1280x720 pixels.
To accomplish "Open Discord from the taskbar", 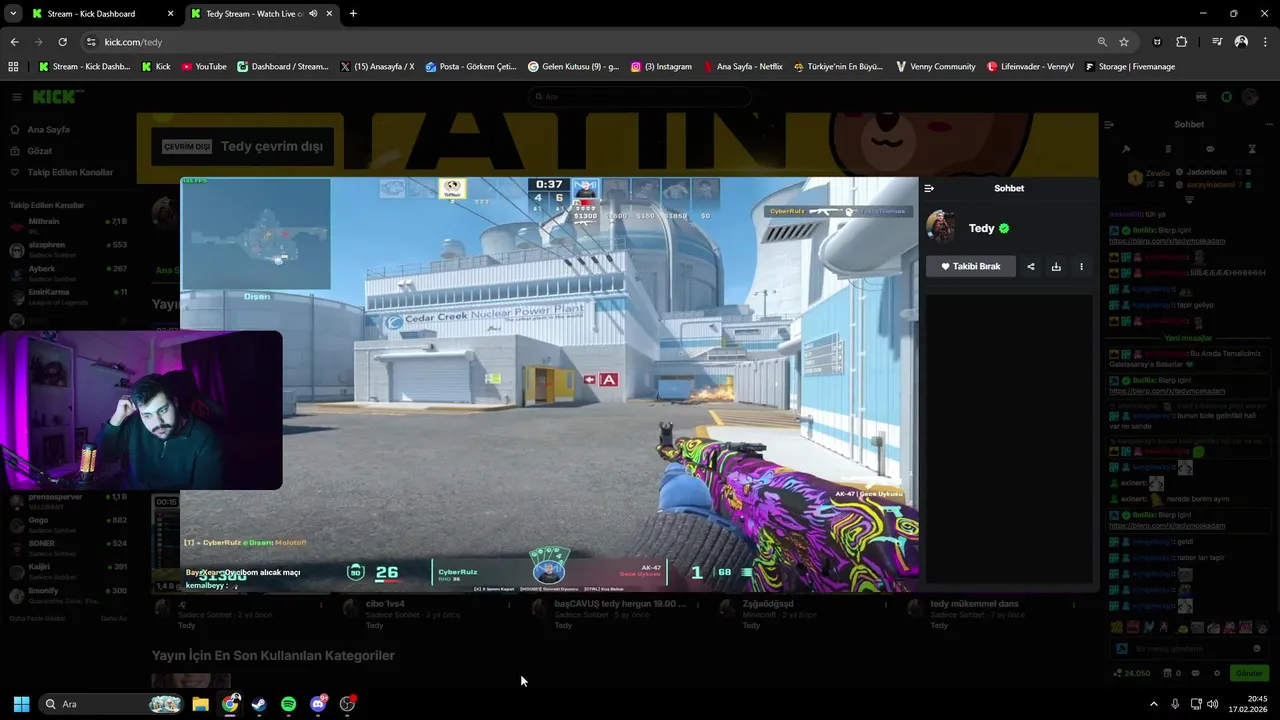I will coord(318,704).
